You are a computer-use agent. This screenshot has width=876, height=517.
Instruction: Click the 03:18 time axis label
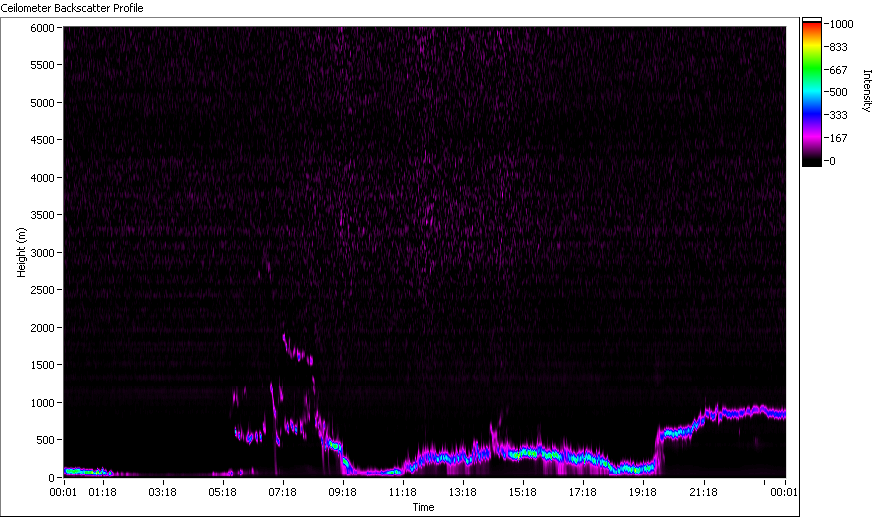[x=162, y=492]
